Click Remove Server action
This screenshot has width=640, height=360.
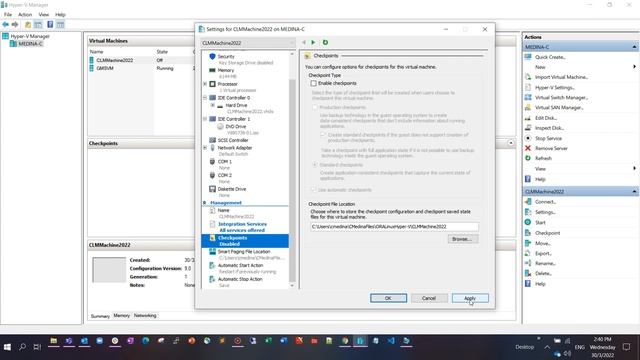(551, 149)
